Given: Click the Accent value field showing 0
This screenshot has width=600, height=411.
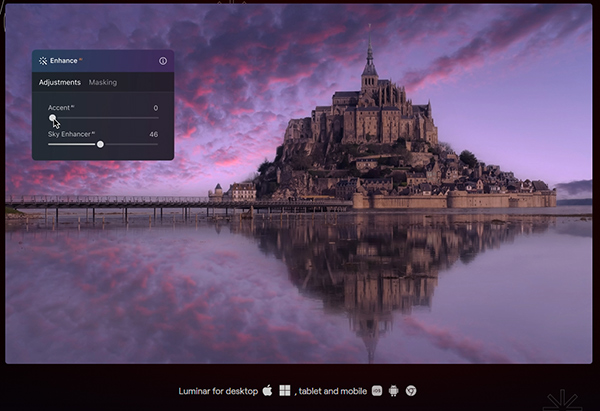Looking at the screenshot, I should pyautogui.click(x=155, y=107).
